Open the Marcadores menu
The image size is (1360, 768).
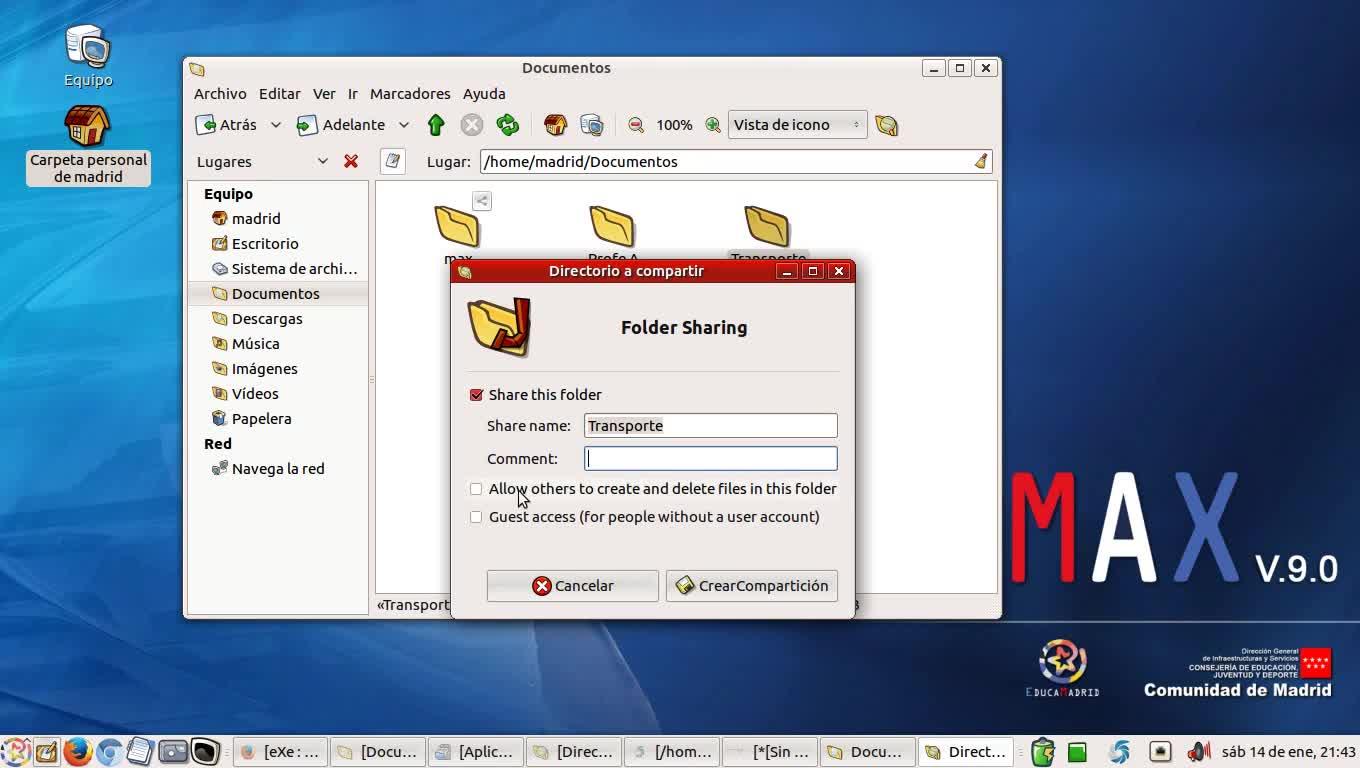[410, 94]
